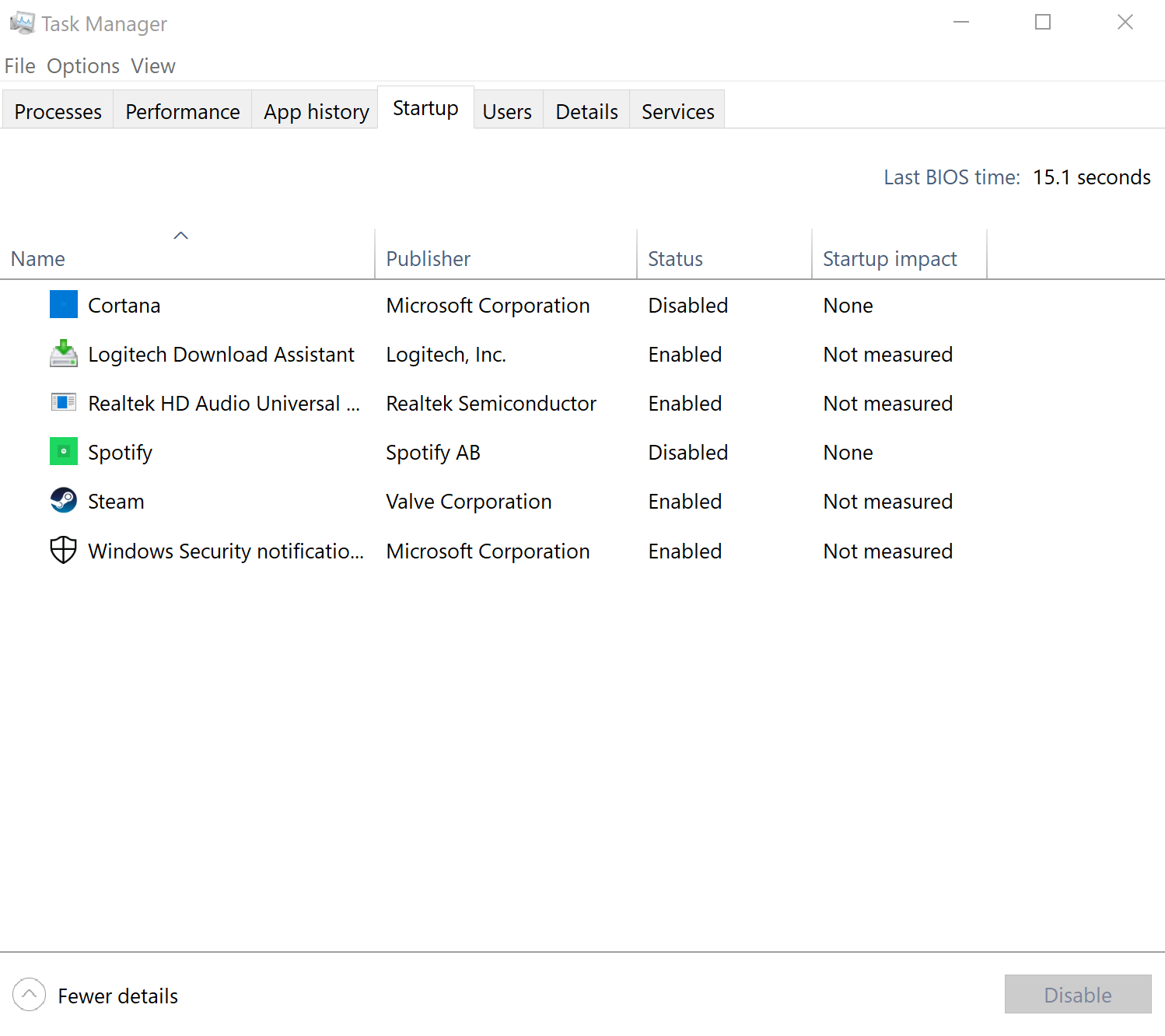Maximize the Task Manager window

(1043, 22)
